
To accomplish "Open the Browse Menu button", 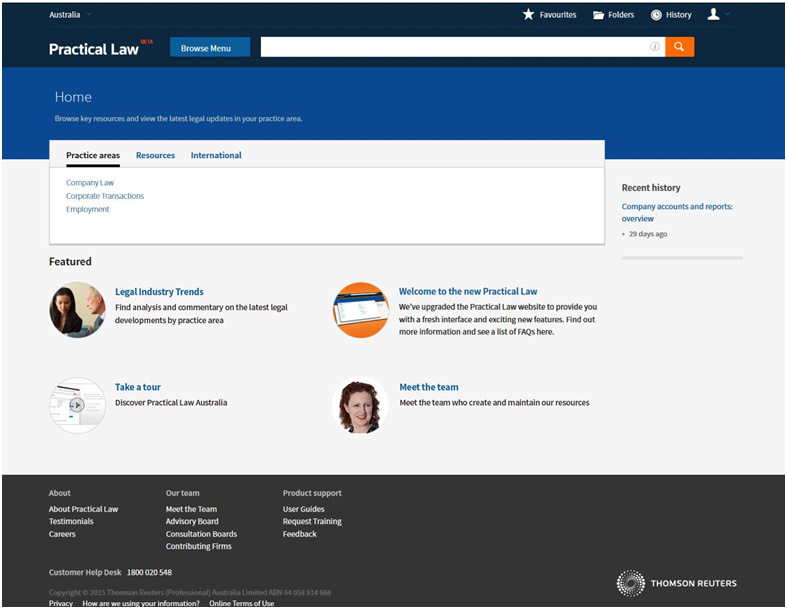I will pyautogui.click(x=210, y=47).
